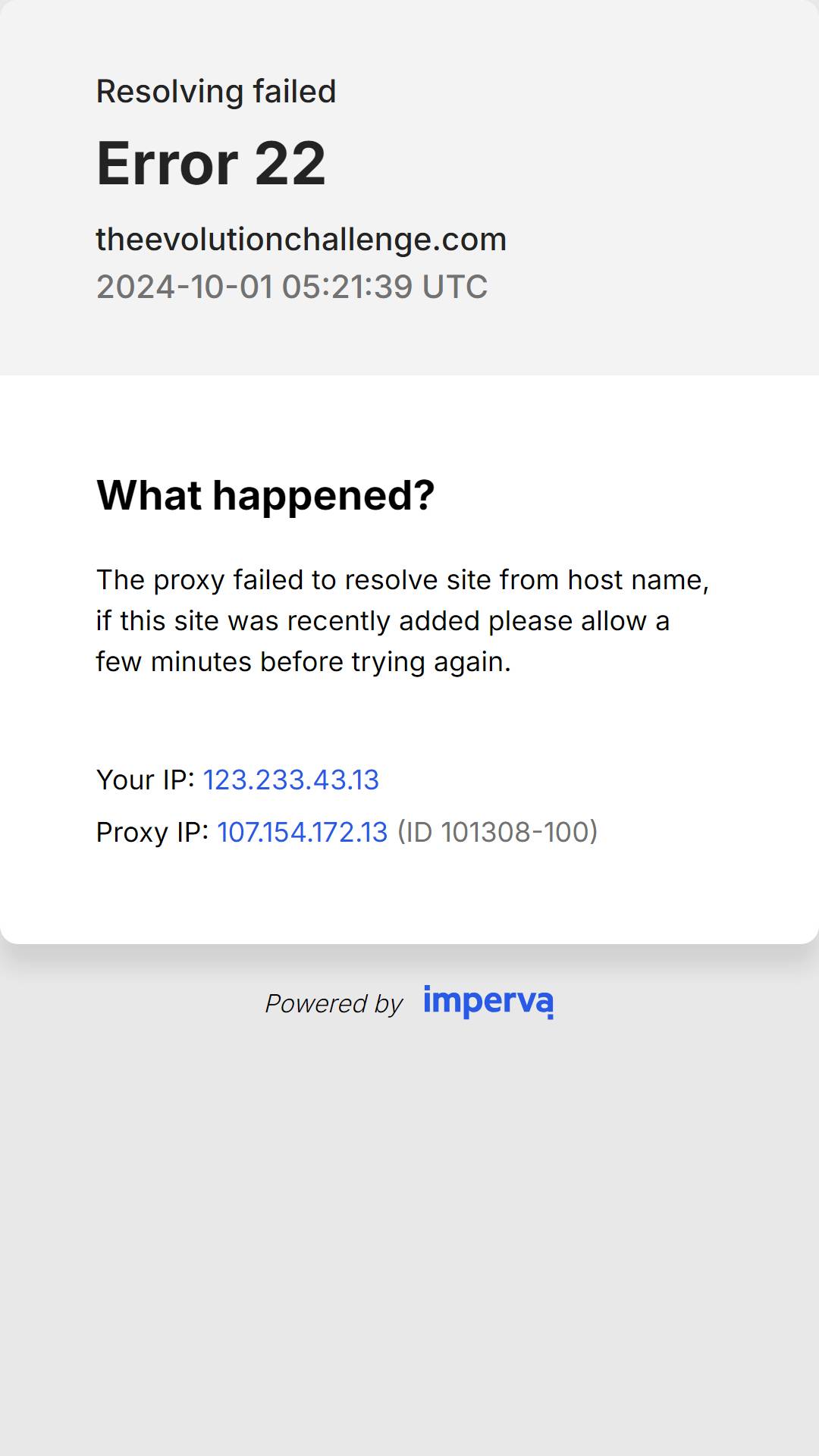The height and width of the screenshot is (1456, 819).
Task: Click the 'if this site was recently added' line
Action: [383, 621]
